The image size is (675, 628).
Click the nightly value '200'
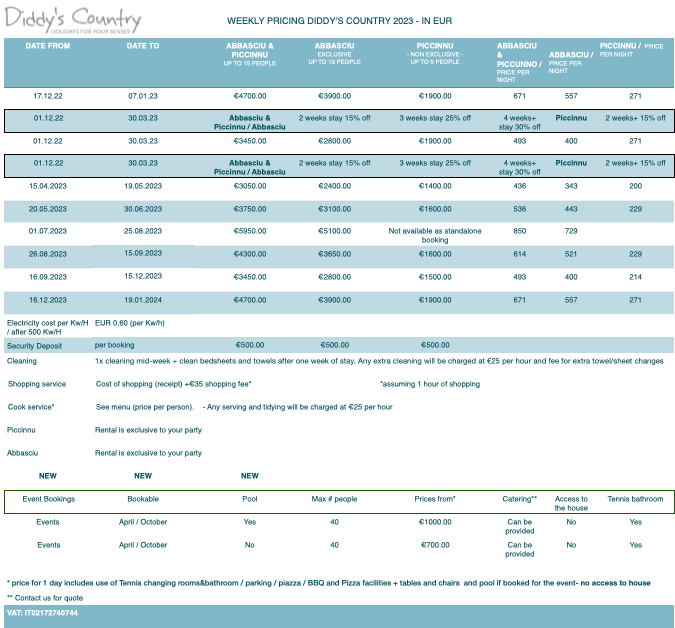(635, 186)
